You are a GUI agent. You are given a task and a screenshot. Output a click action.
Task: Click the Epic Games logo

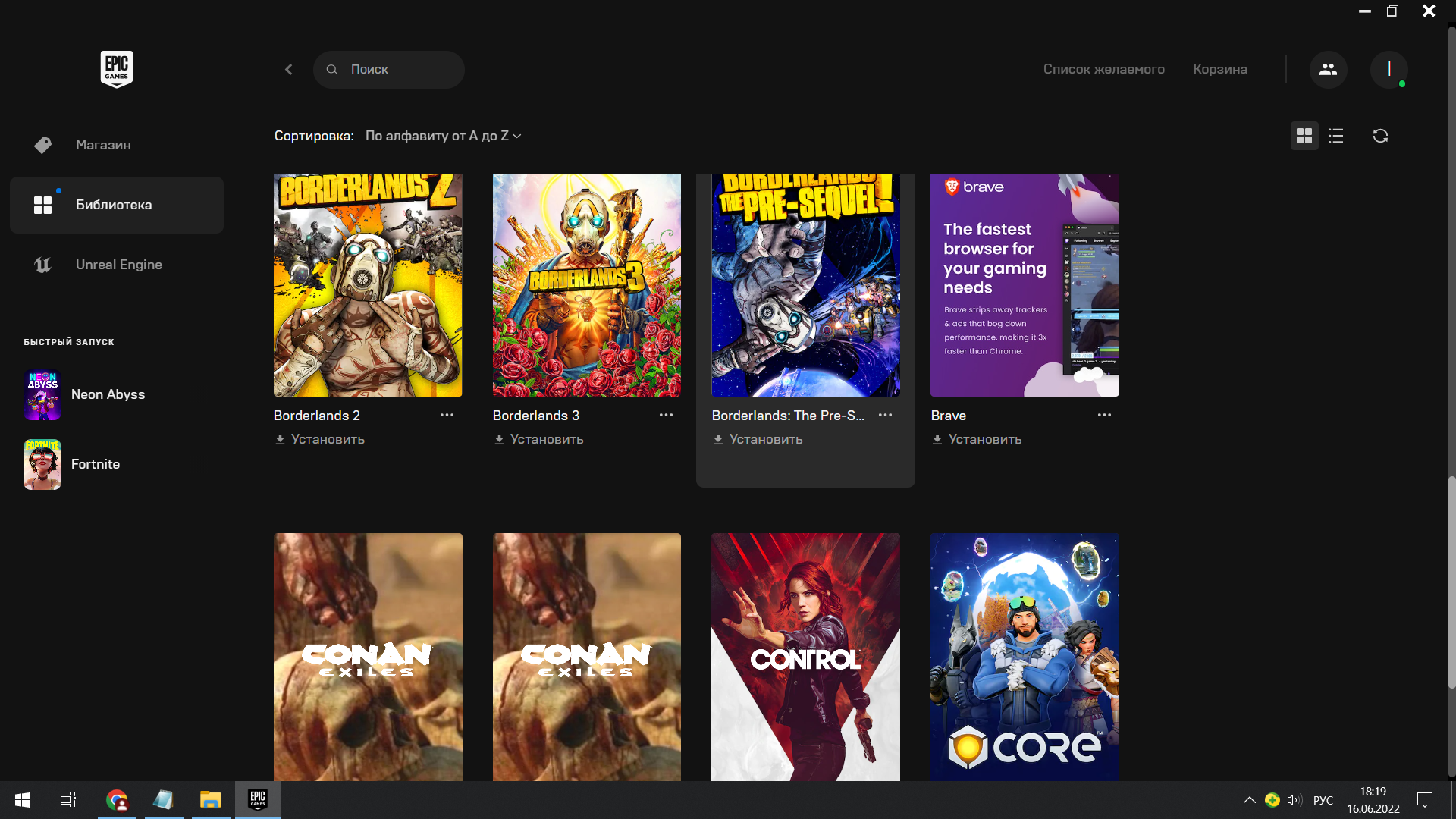pos(117,69)
